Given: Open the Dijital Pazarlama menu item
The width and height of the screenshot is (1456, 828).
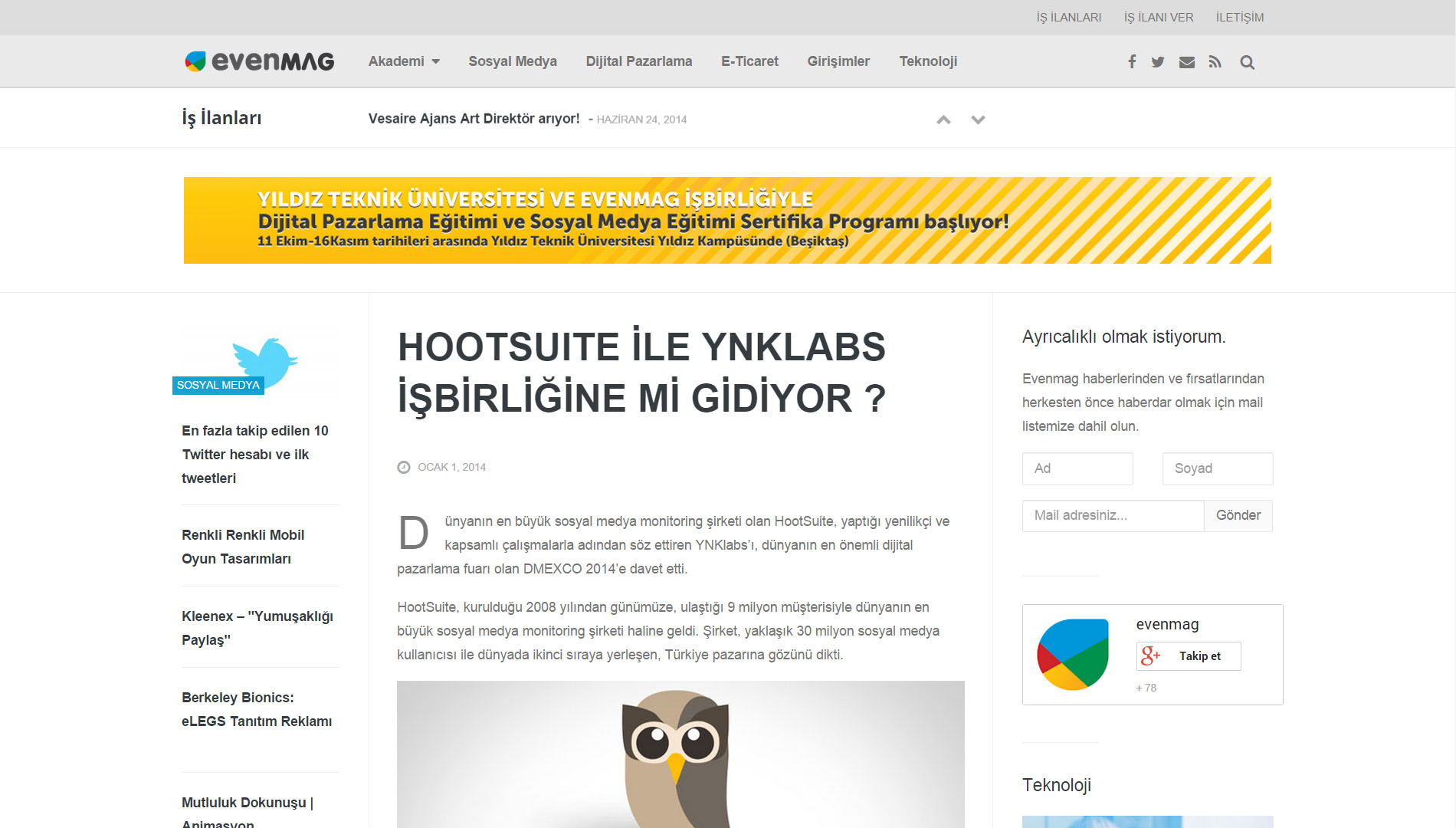Looking at the screenshot, I should click(x=639, y=61).
